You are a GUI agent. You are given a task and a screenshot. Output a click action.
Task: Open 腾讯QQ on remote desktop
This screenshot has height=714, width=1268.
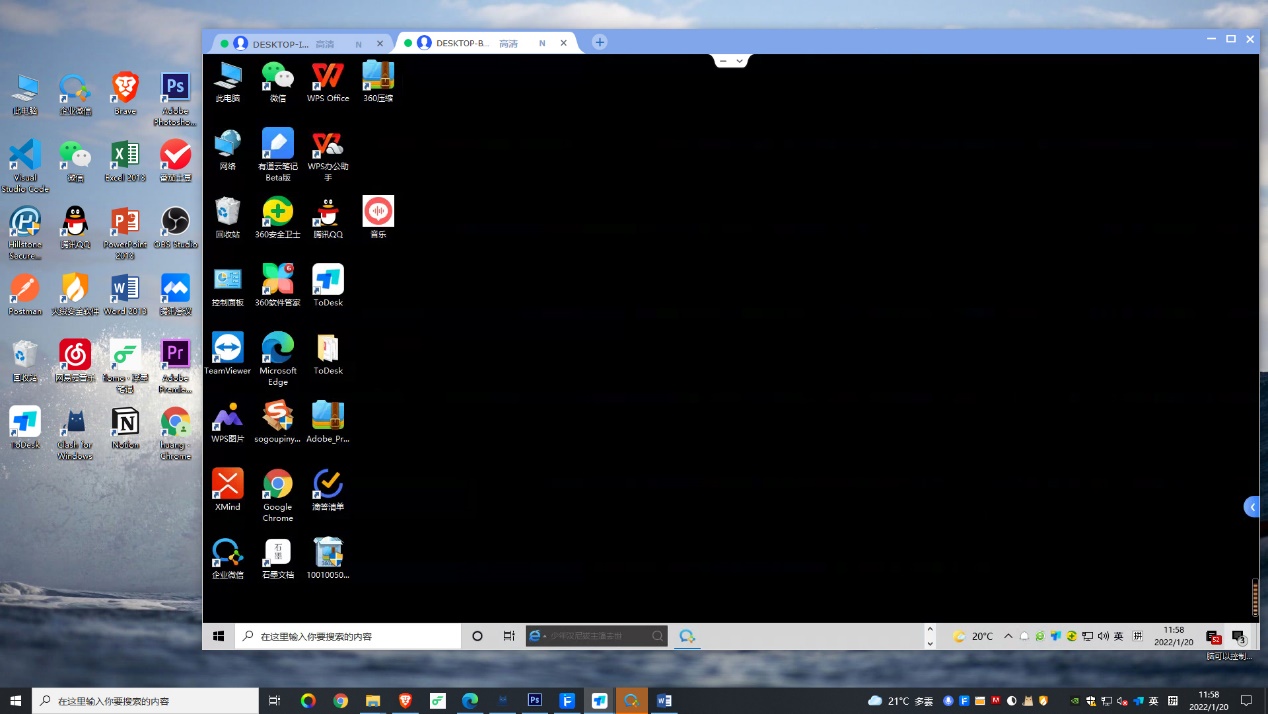pos(328,218)
